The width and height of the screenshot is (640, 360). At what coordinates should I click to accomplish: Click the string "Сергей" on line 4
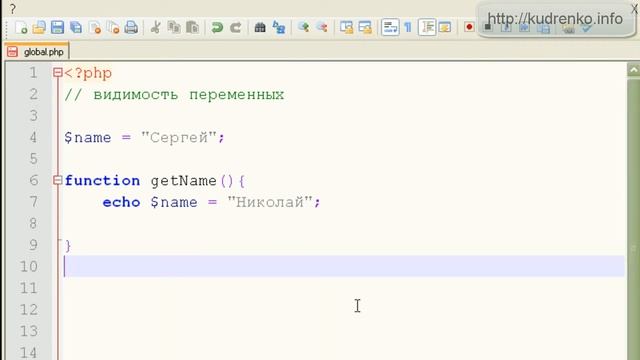(x=179, y=138)
